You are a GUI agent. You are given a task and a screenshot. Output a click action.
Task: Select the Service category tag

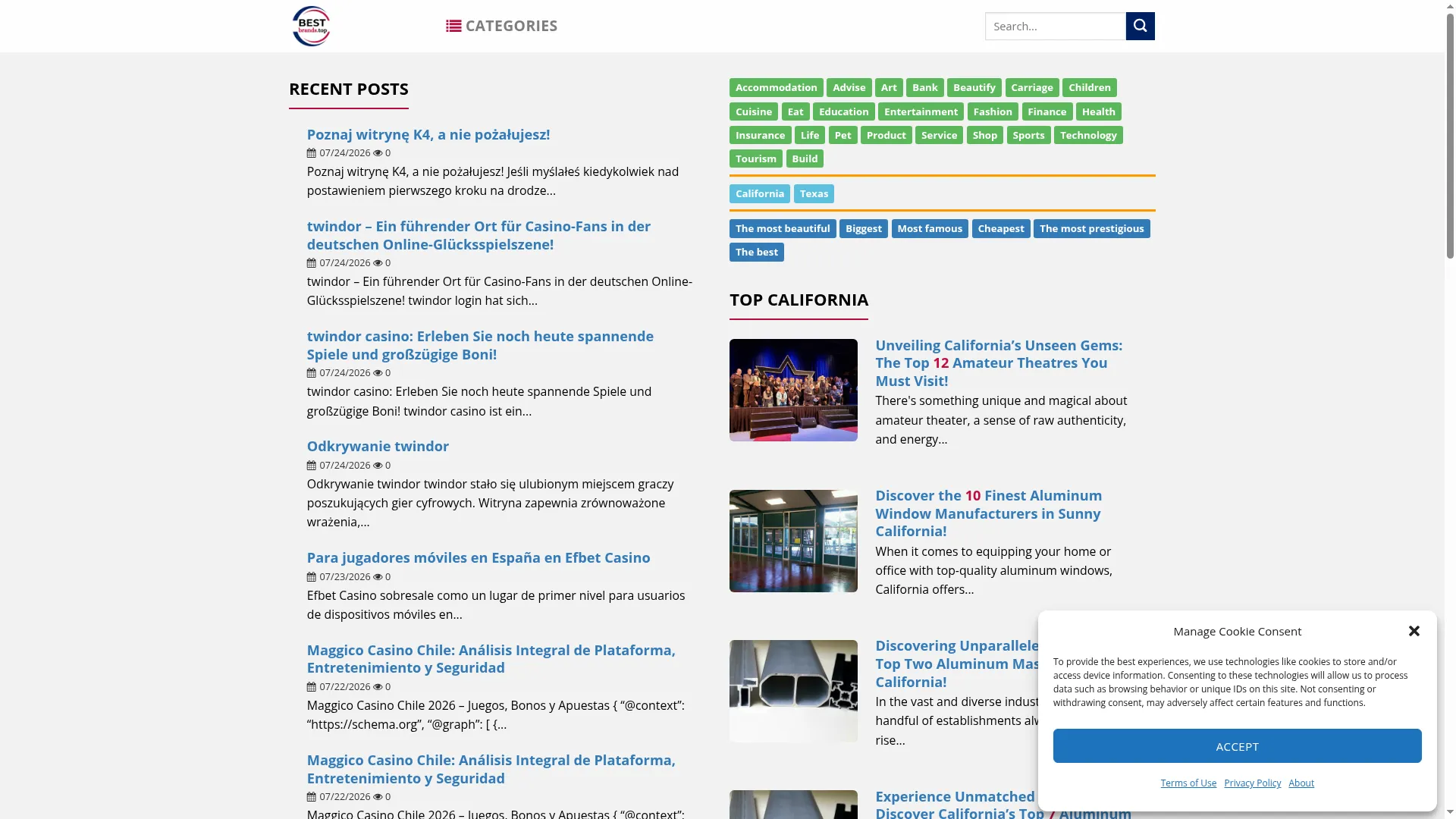click(939, 135)
